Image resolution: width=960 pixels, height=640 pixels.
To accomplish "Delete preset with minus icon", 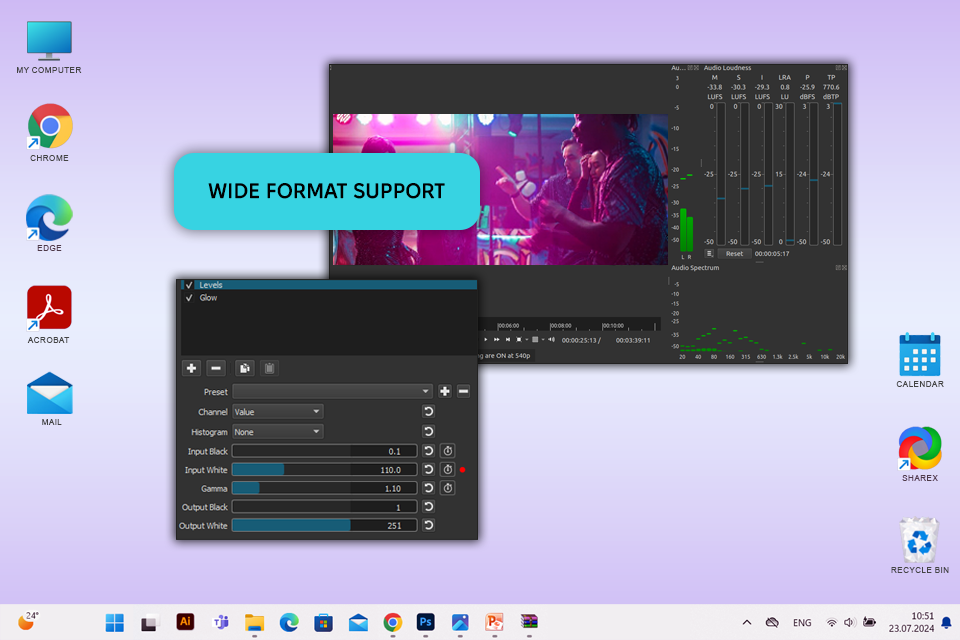I will [x=464, y=391].
